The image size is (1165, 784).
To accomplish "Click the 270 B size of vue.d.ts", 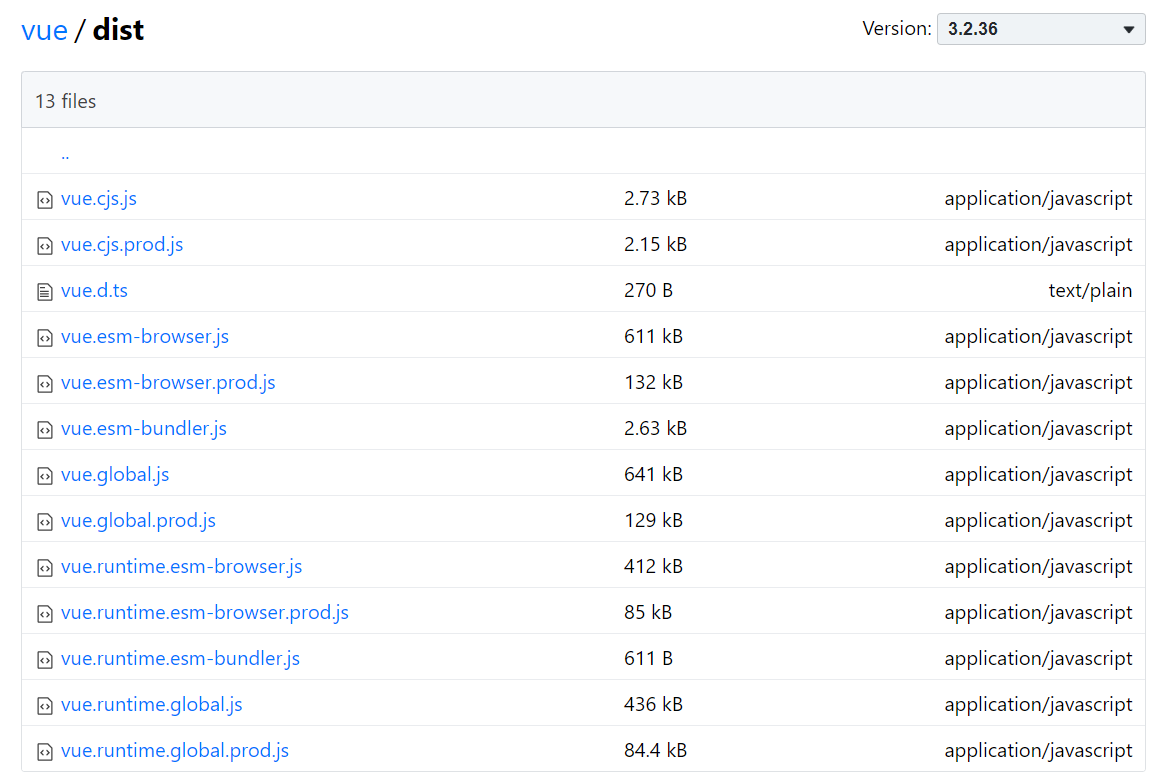I will tap(649, 291).
